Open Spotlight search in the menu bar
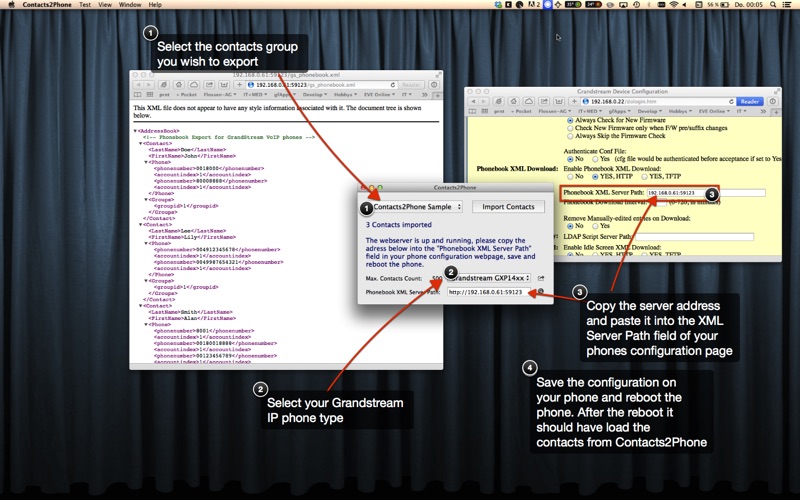 [x=773, y=5]
